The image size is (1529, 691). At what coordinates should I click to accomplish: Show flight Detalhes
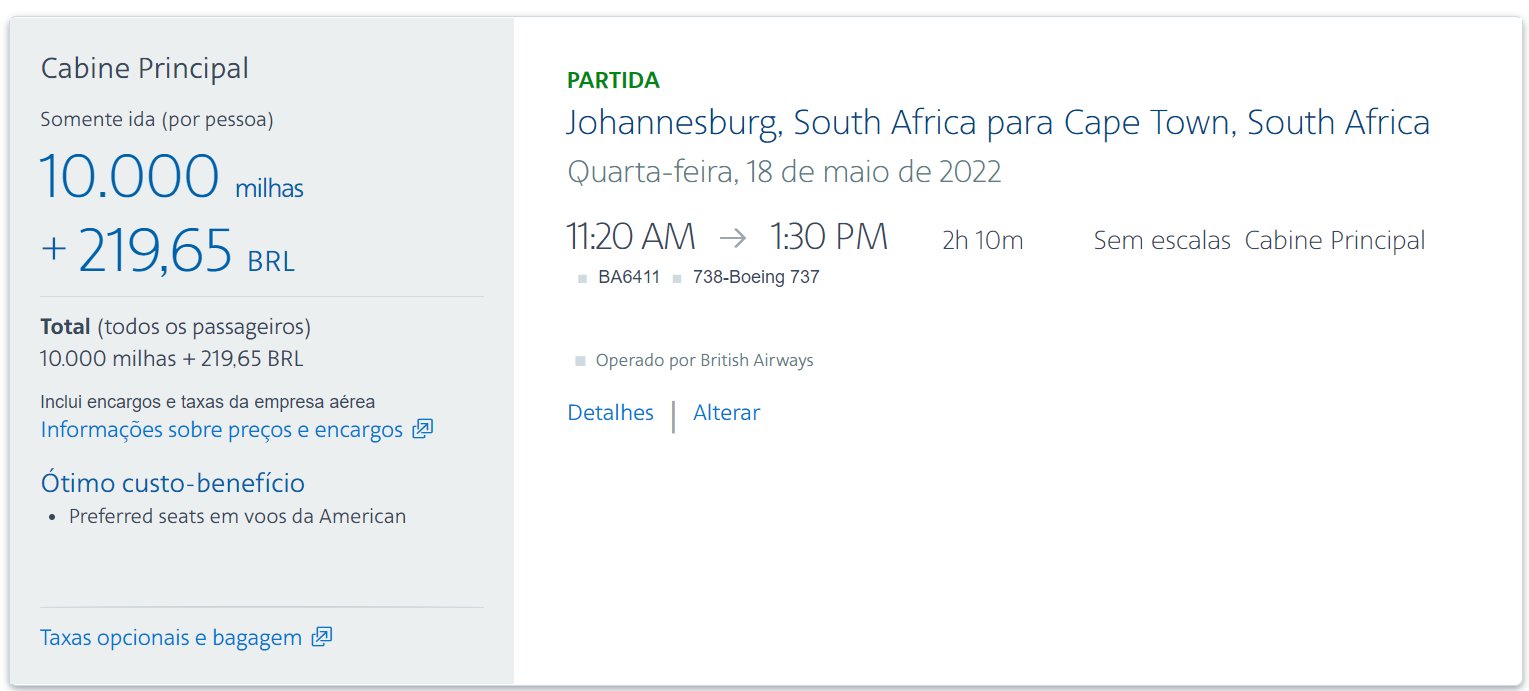610,412
